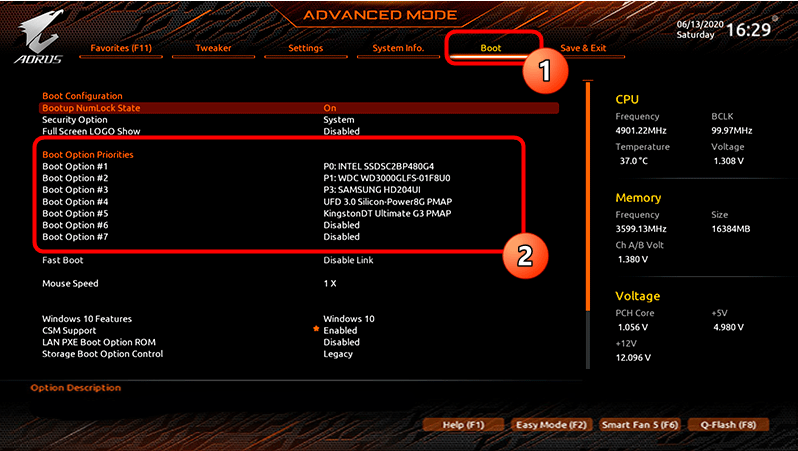Open the Tweaker tab
Viewport: 798px width, 451px height.
point(213,48)
